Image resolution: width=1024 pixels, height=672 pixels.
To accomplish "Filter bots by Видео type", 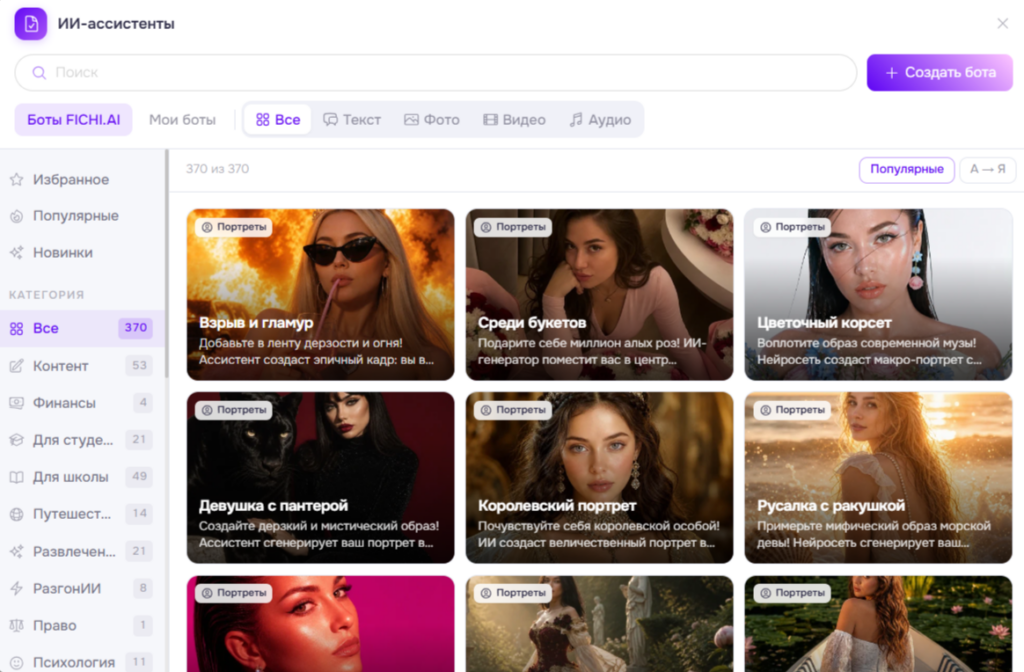I will [515, 120].
